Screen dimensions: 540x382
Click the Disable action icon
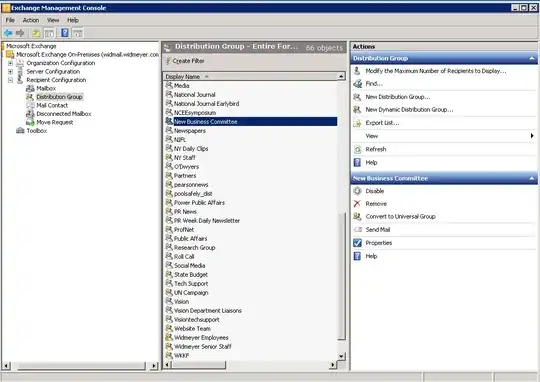pos(357,191)
